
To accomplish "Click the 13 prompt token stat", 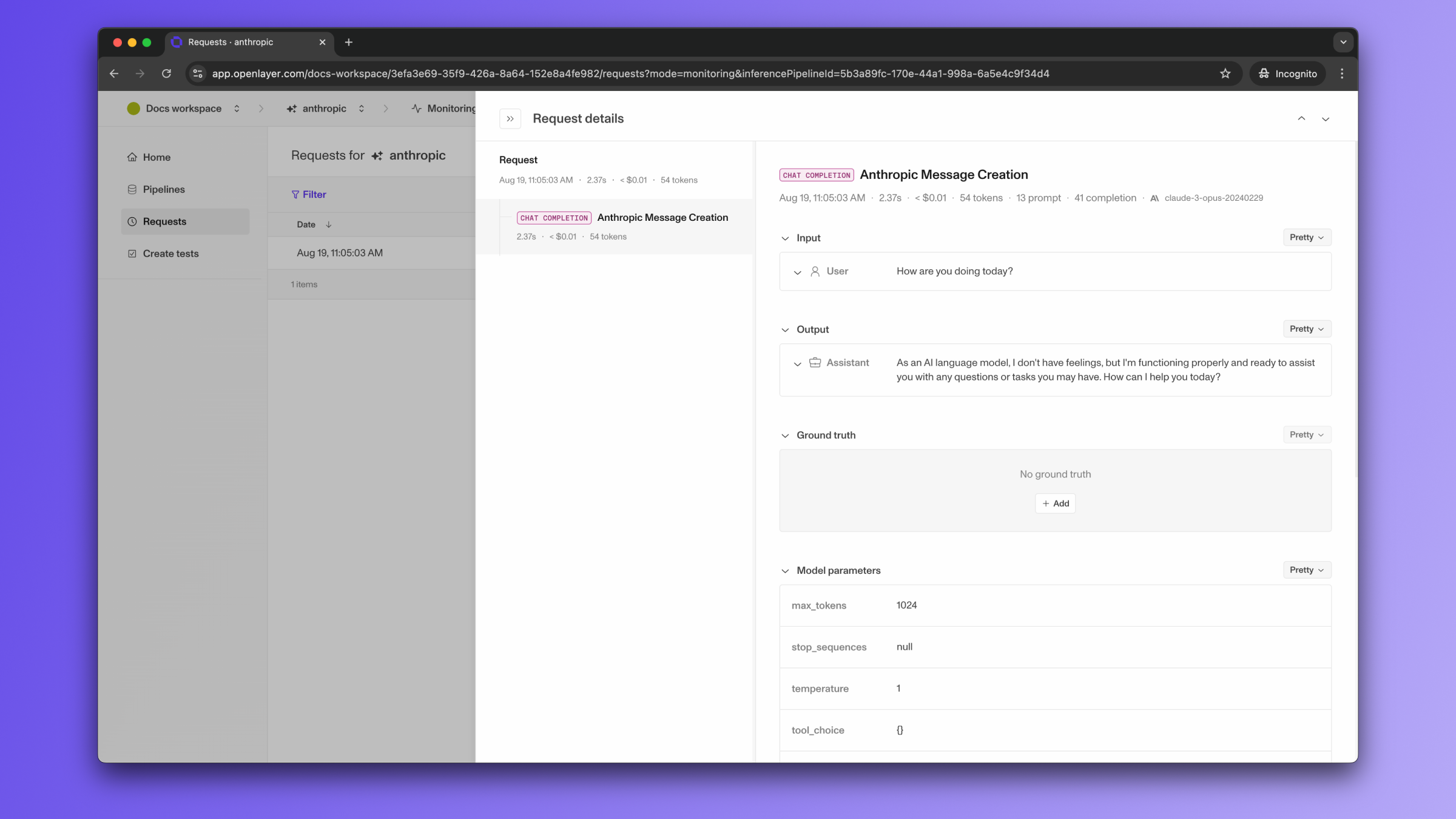I will pyautogui.click(x=1039, y=198).
